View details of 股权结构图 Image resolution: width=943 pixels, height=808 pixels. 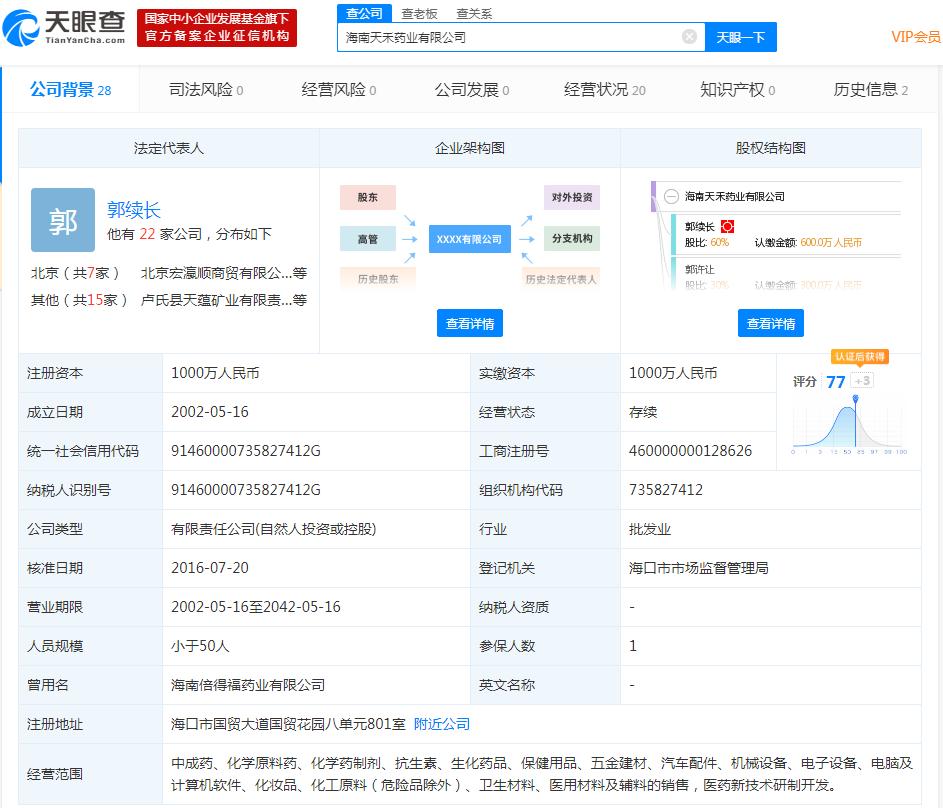(x=770, y=323)
